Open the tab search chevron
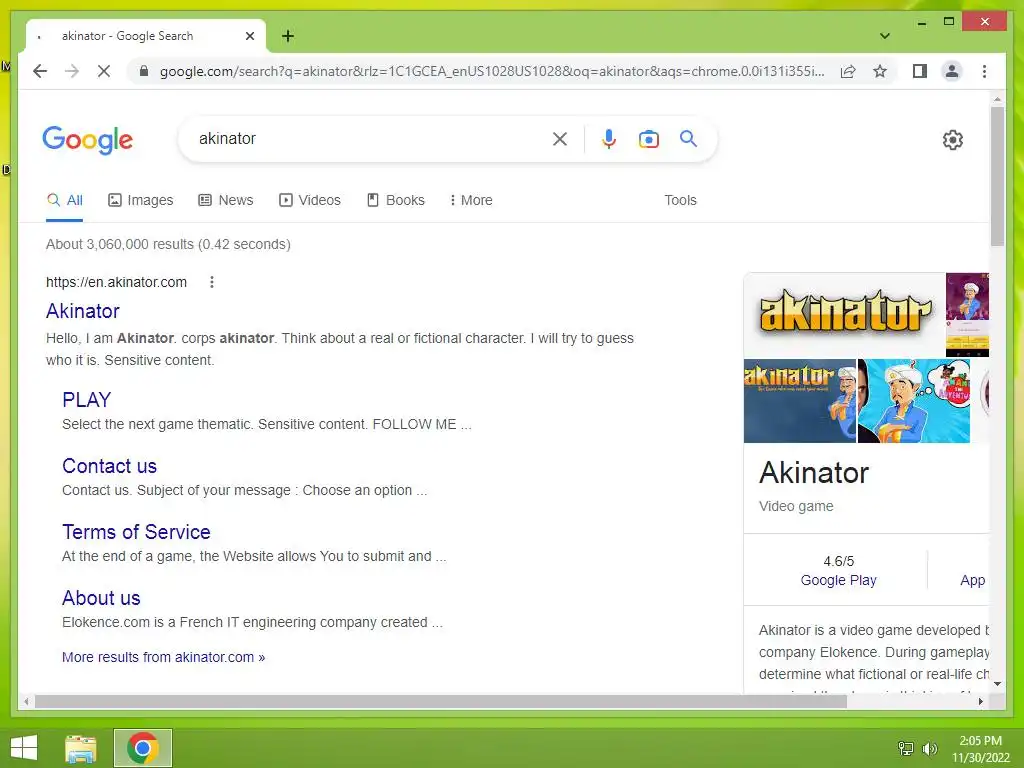 coord(884,36)
